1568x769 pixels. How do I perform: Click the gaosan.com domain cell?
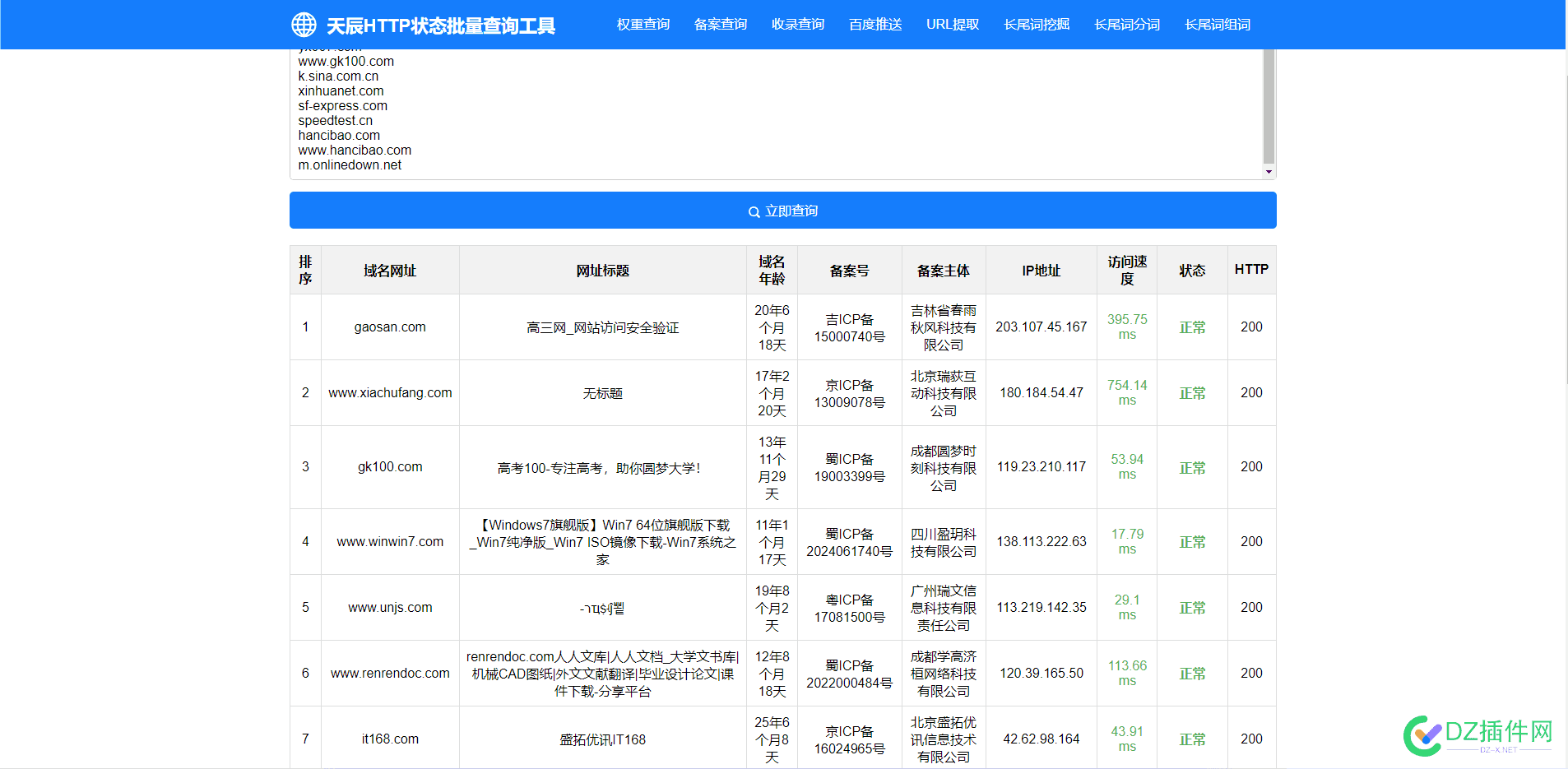click(x=390, y=327)
